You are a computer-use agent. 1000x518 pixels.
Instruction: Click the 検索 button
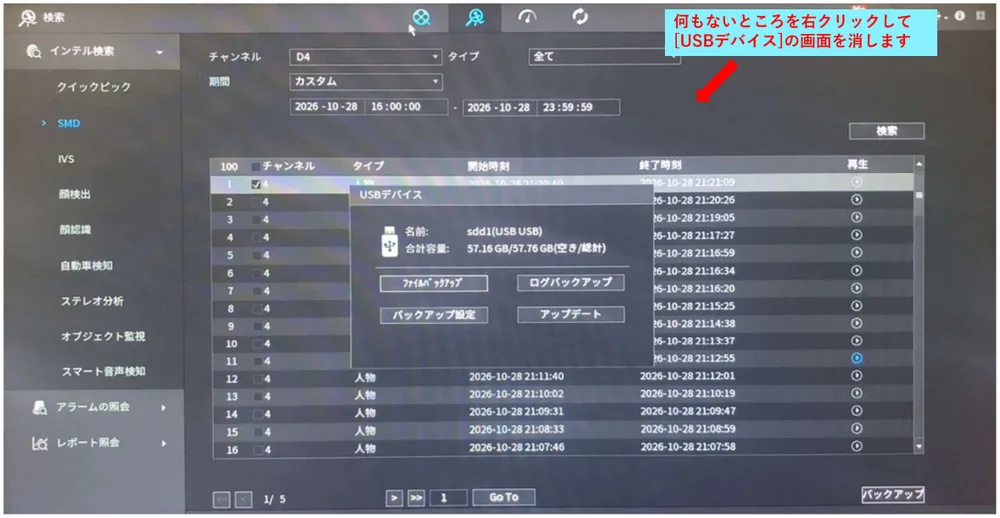(886, 131)
